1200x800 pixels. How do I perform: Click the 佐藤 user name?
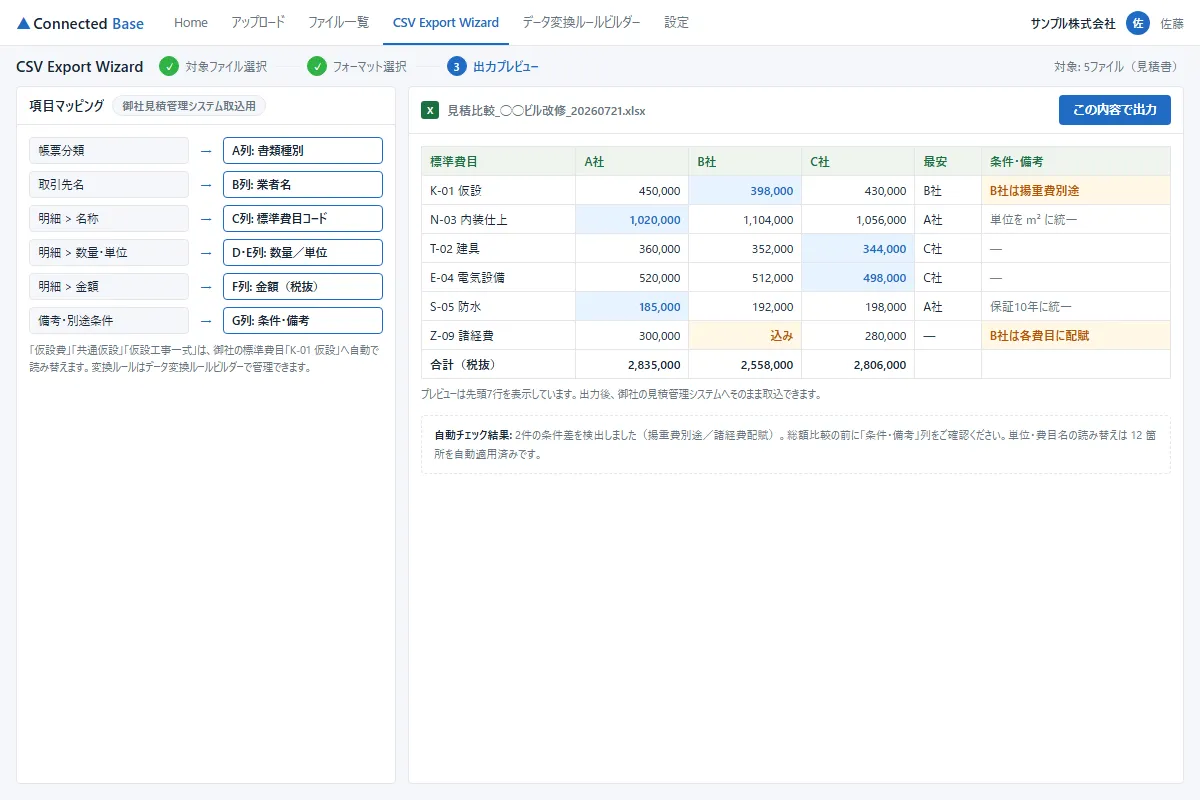1171,23
